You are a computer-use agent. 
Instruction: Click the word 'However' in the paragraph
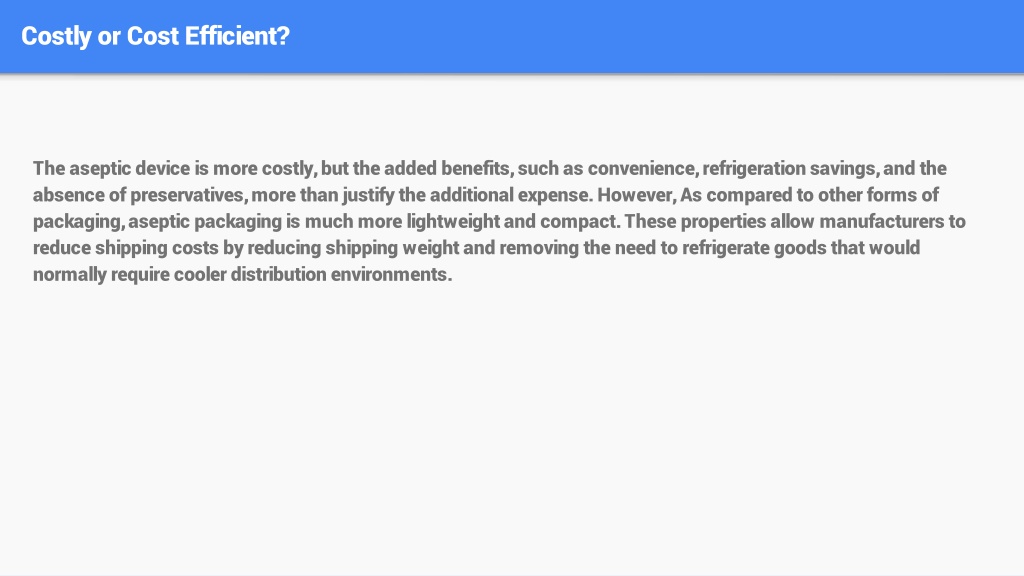point(637,195)
